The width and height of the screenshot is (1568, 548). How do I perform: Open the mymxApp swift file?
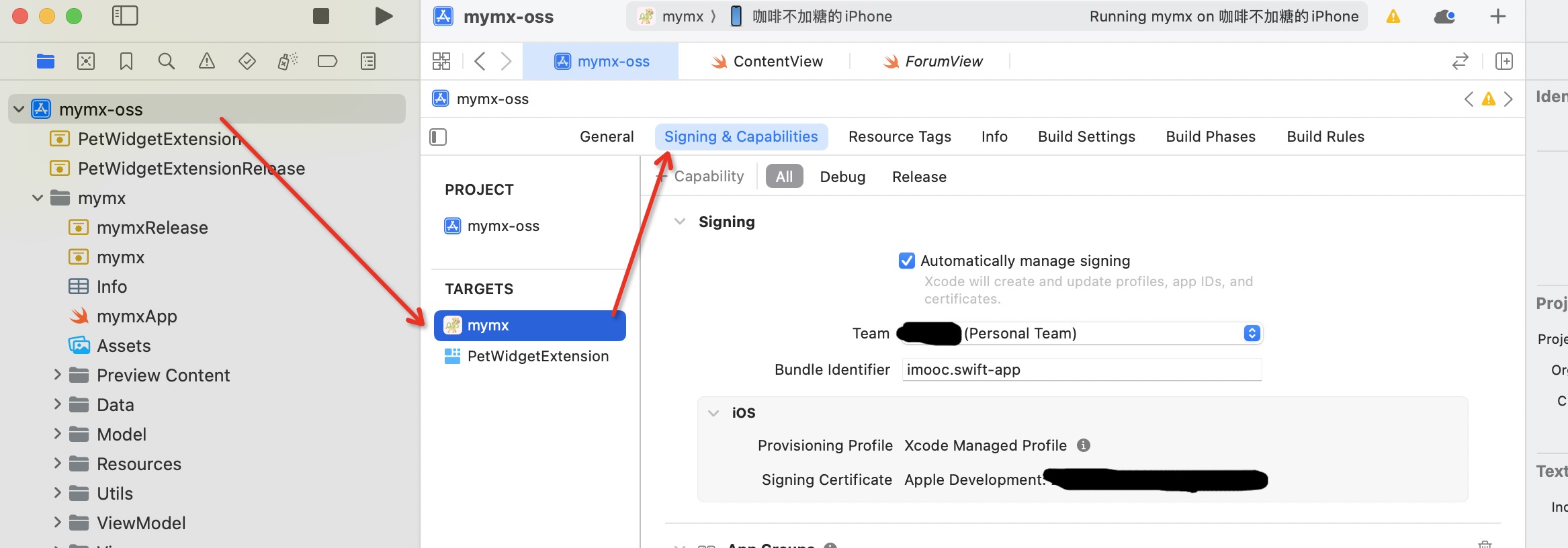click(x=123, y=316)
